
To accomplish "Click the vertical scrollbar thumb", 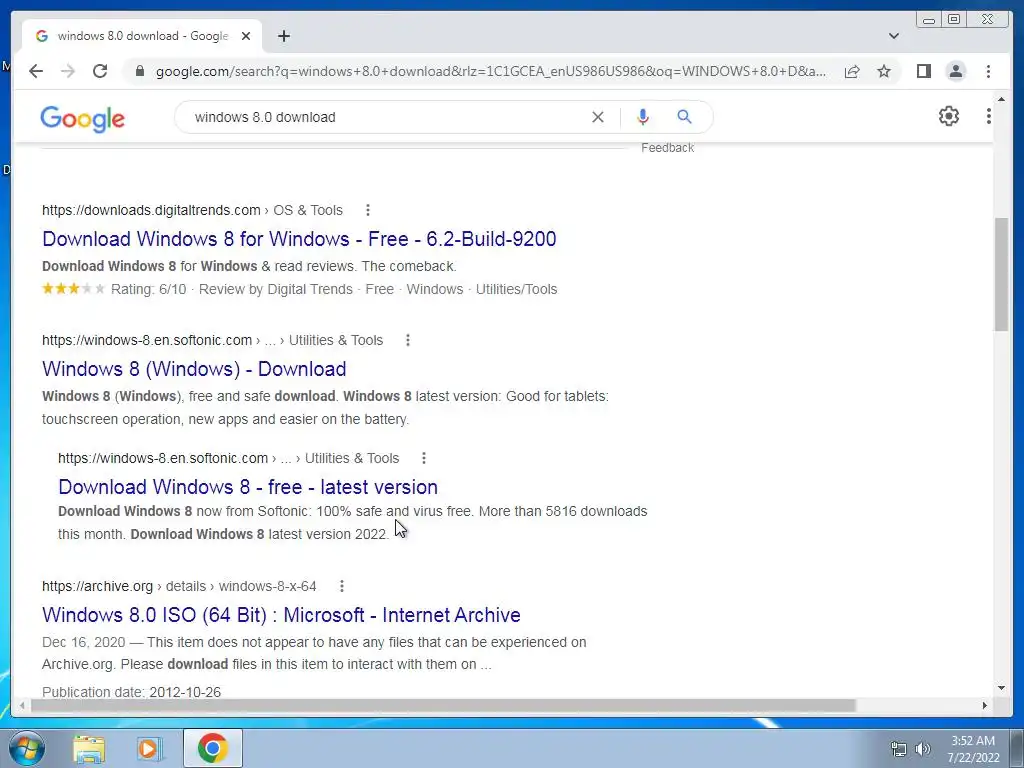I will point(1001,274).
